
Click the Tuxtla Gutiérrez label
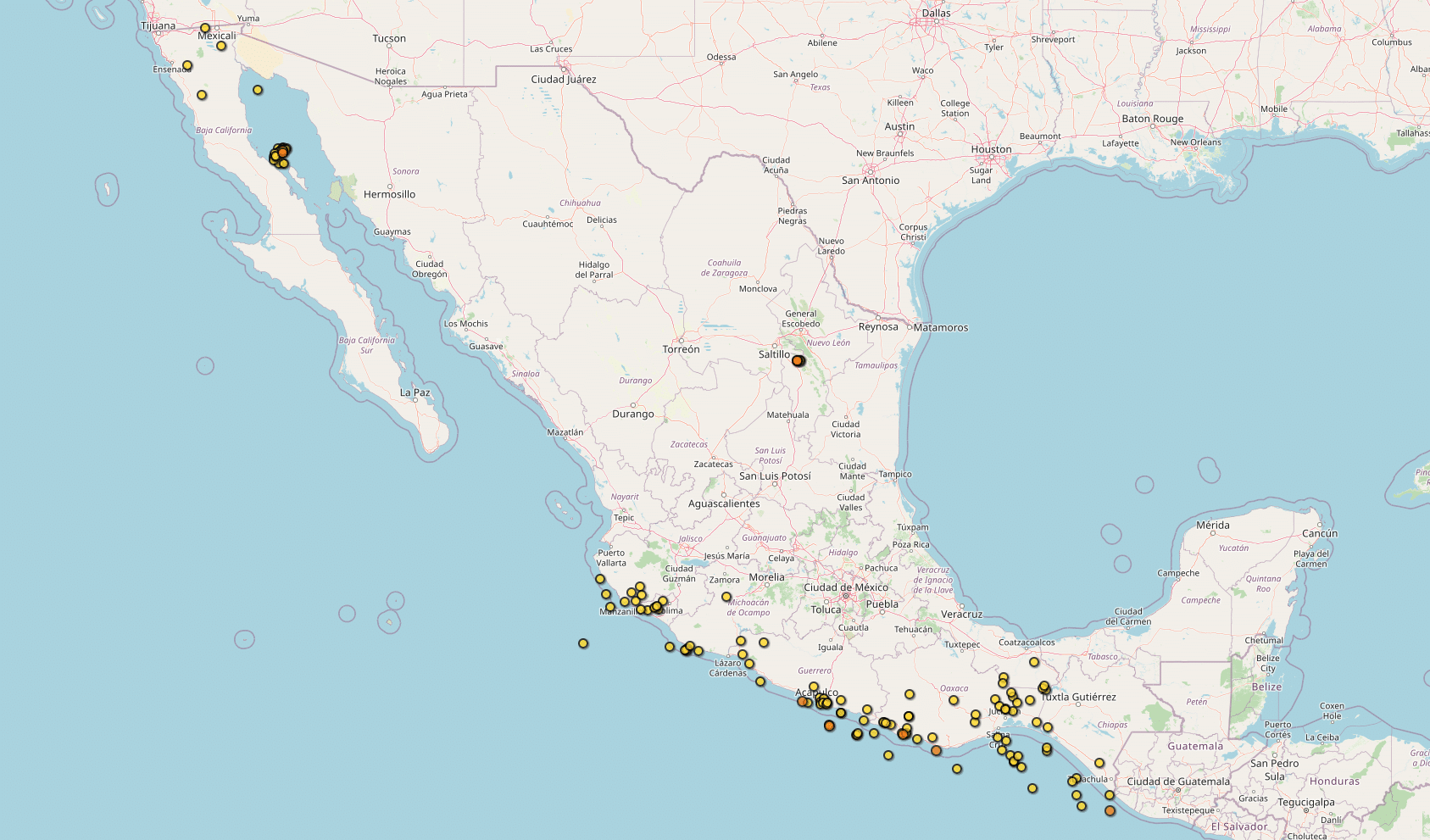[1079, 697]
